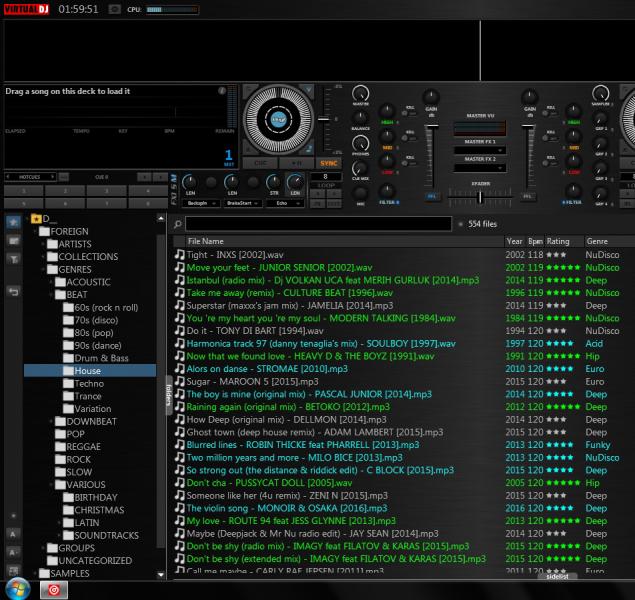
Task: Sort by Rating column header
Action: 564,241
